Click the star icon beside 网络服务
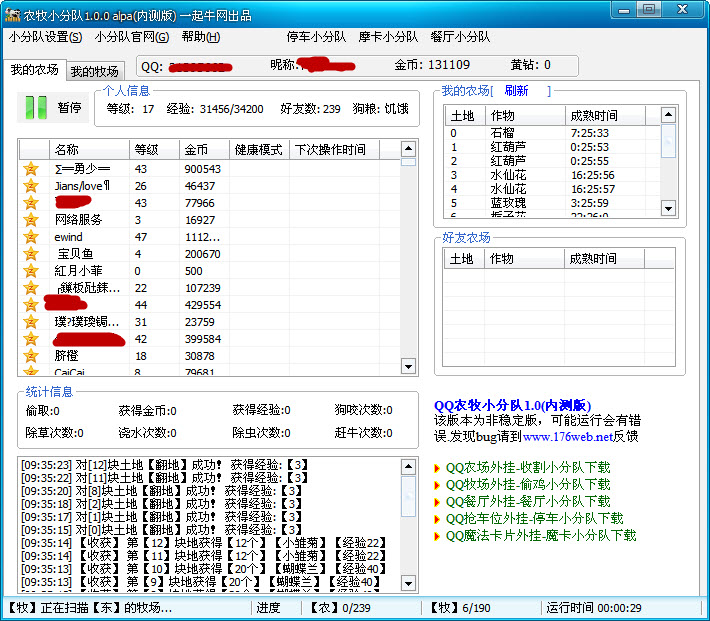This screenshot has height=621, width=710. tap(31, 220)
